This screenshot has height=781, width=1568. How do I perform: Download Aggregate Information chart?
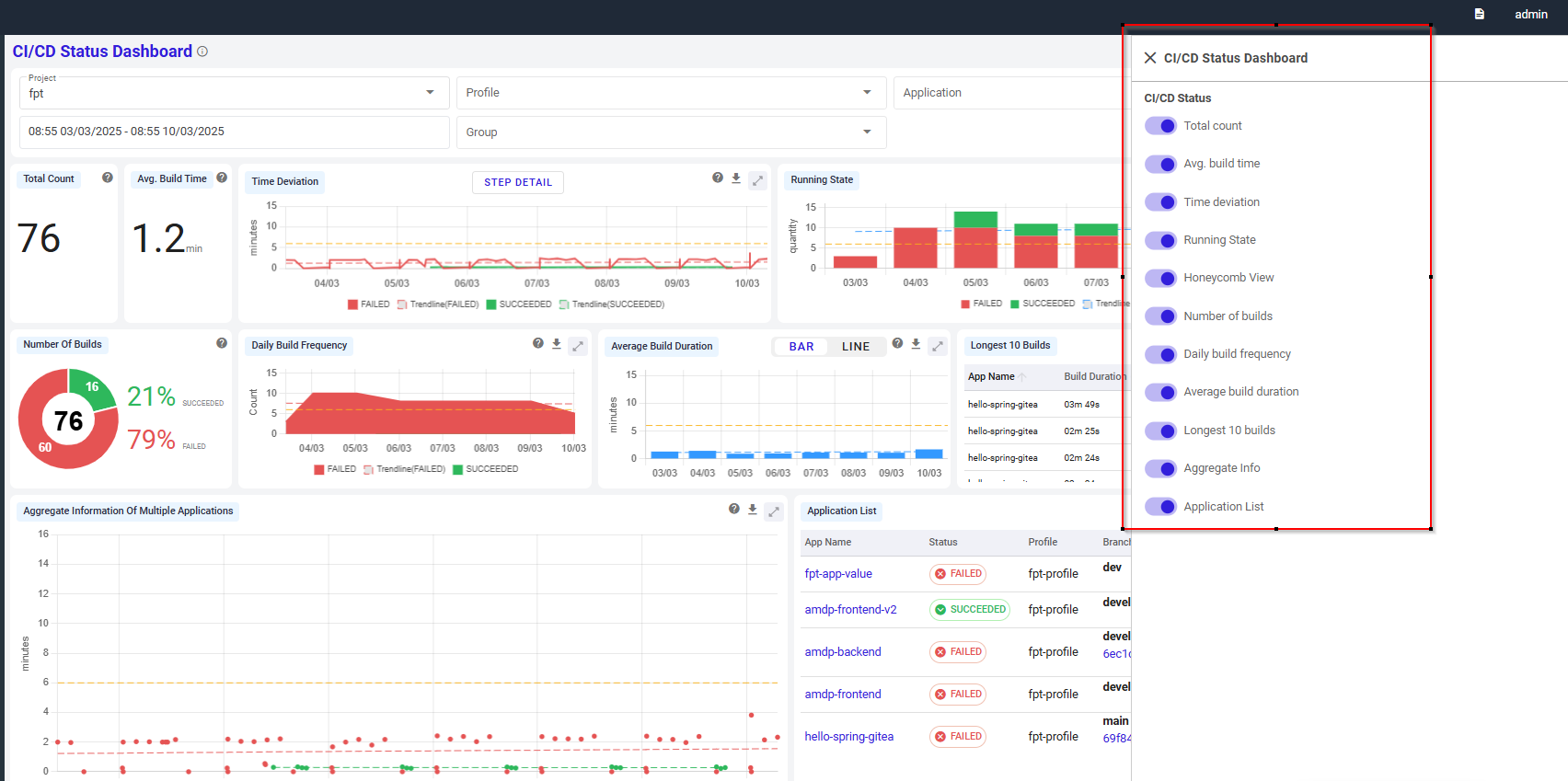pos(753,510)
